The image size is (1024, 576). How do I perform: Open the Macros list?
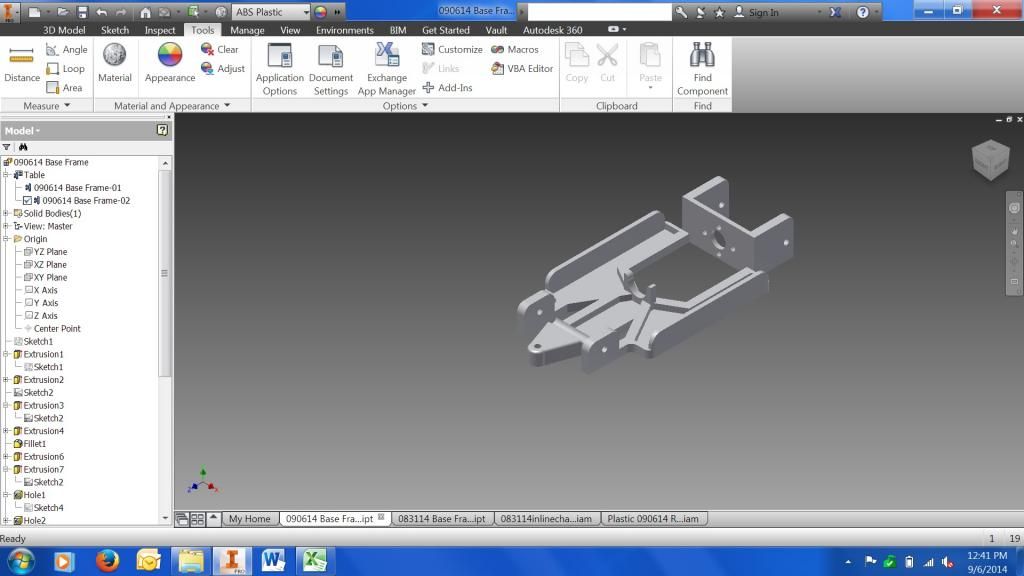pos(515,50)
